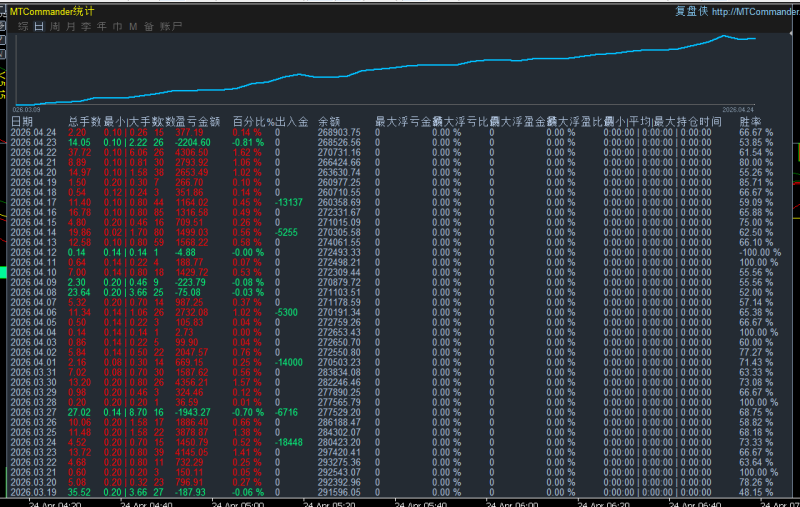Select the 2026.03.19 date row
This screenshot has width=800, height=507.
point(34,493)
